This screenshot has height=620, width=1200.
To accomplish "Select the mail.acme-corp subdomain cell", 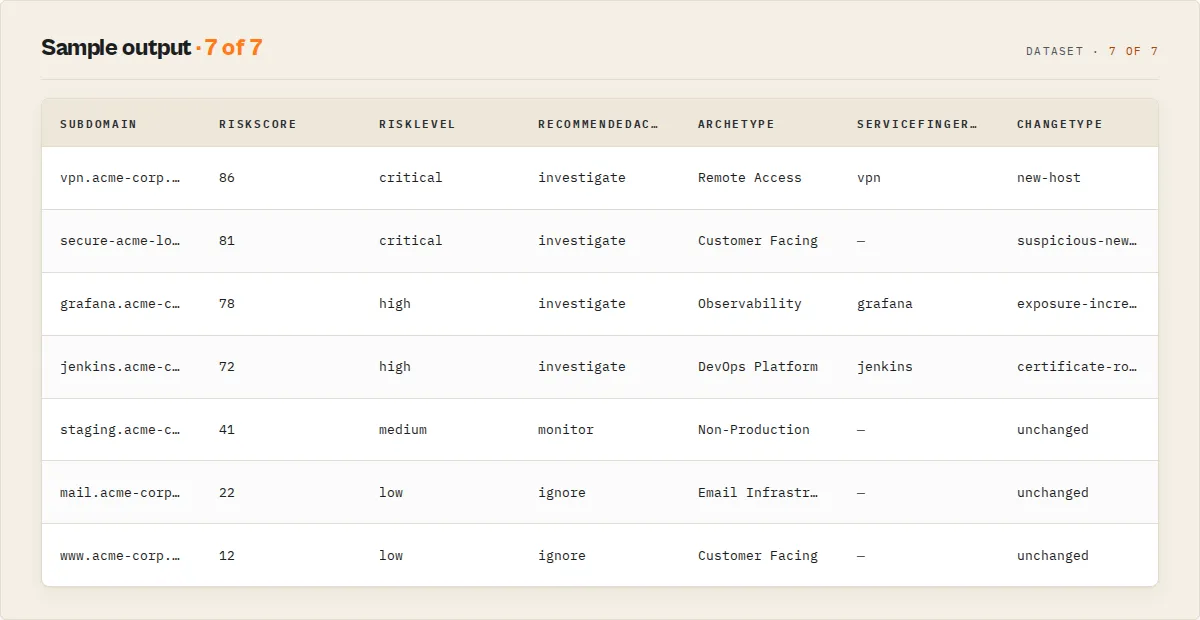I will pyautogui.click(x=120, y=493).
